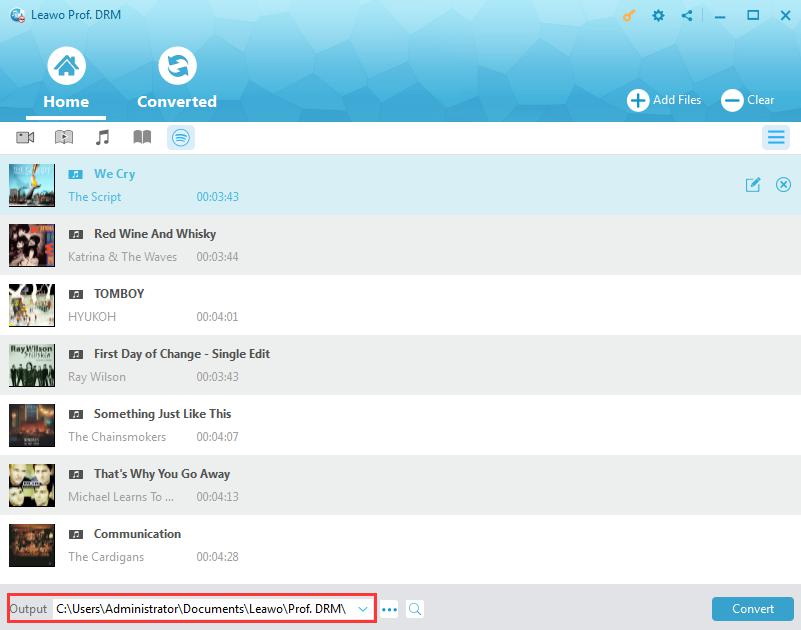
Task: Select the We Cry track title
Action: pos(114,174)
